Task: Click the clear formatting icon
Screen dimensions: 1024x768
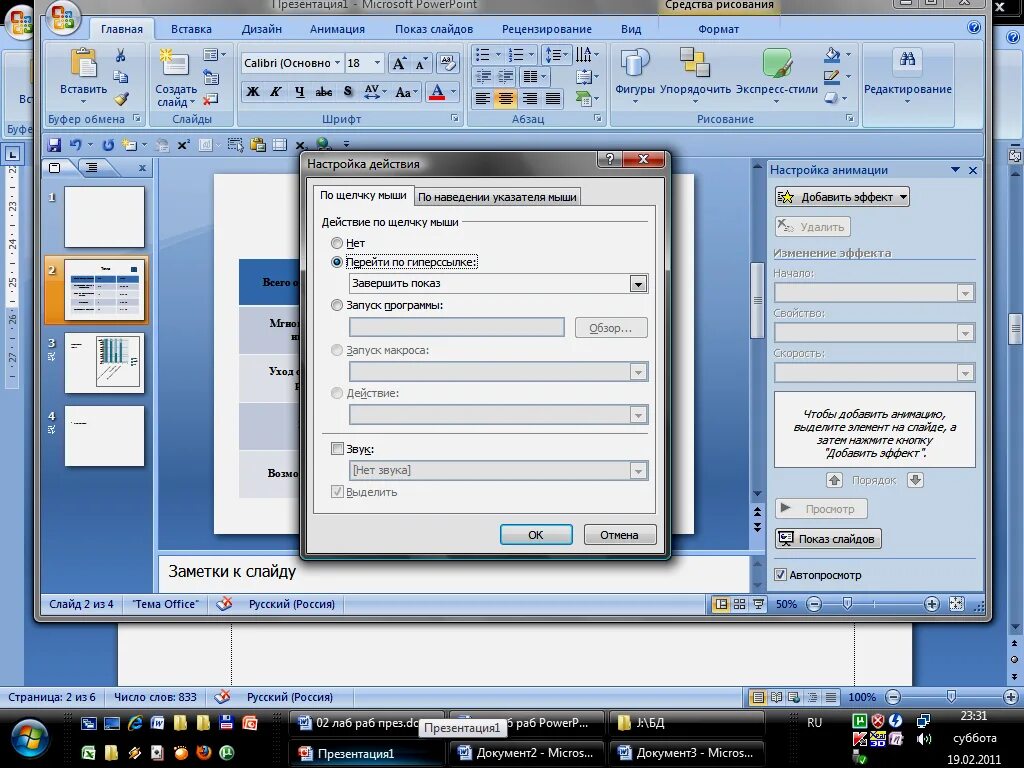Action: [447, 63]
